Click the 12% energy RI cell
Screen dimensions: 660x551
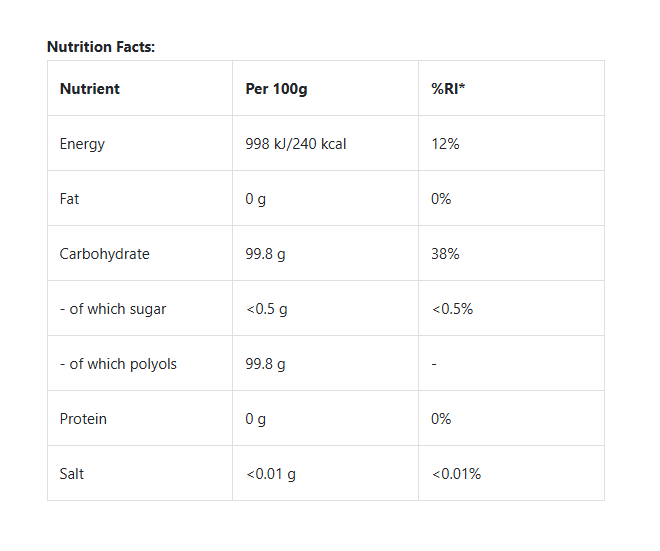pos(445,144)
